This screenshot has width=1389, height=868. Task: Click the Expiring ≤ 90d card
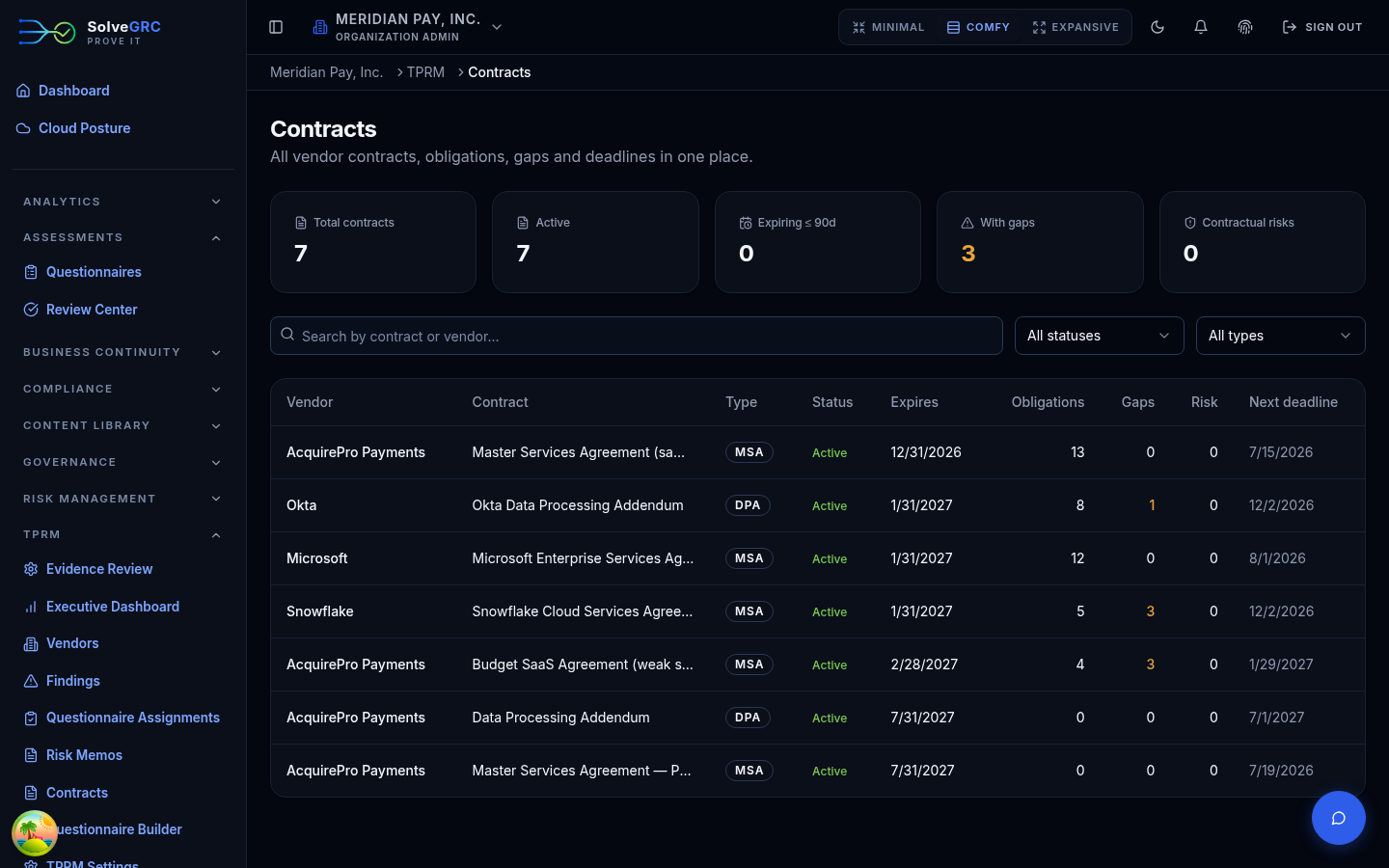[x=818, y=242]
